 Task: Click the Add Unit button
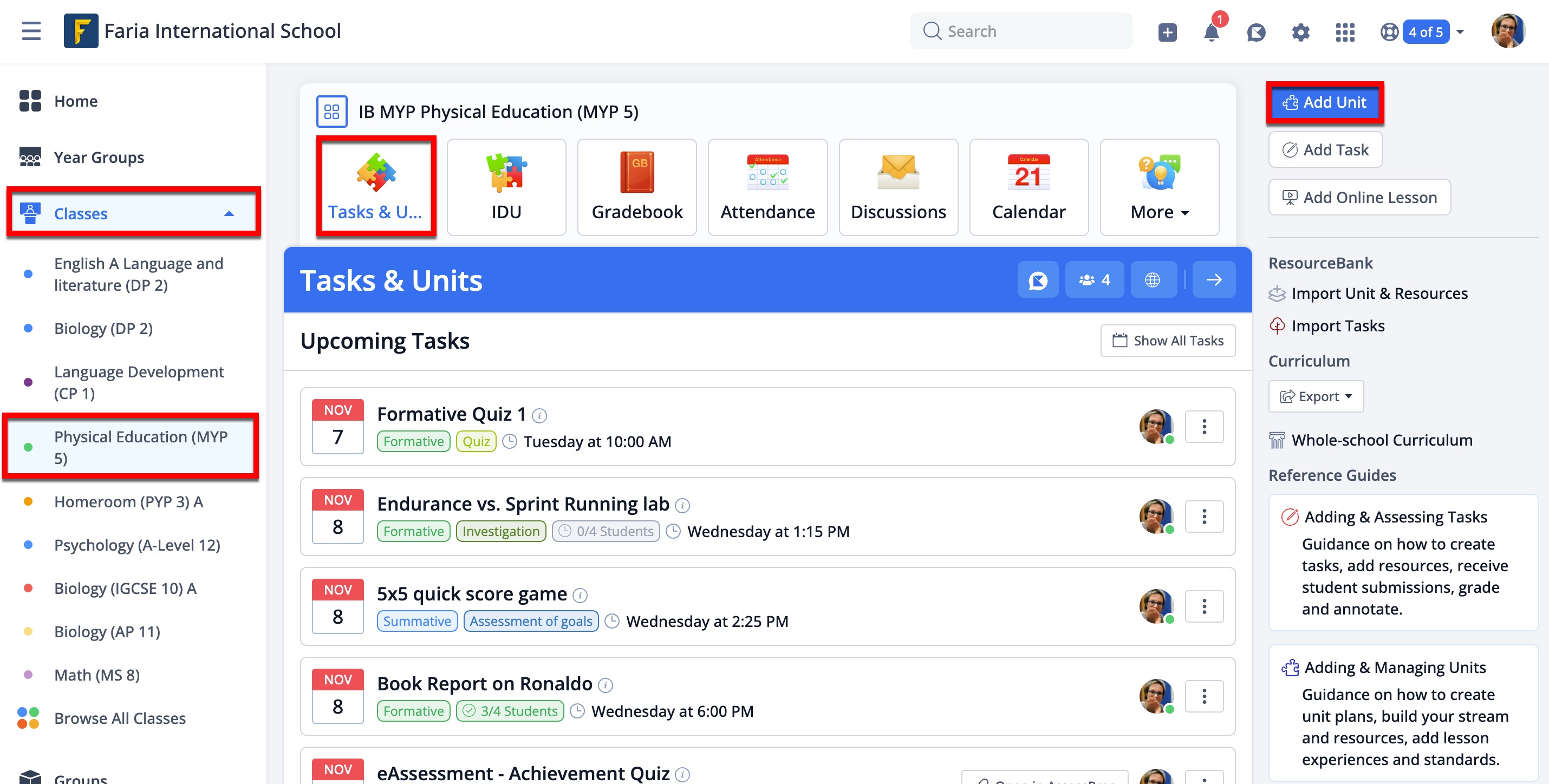pyautogui.click(x=1325, y=102)
